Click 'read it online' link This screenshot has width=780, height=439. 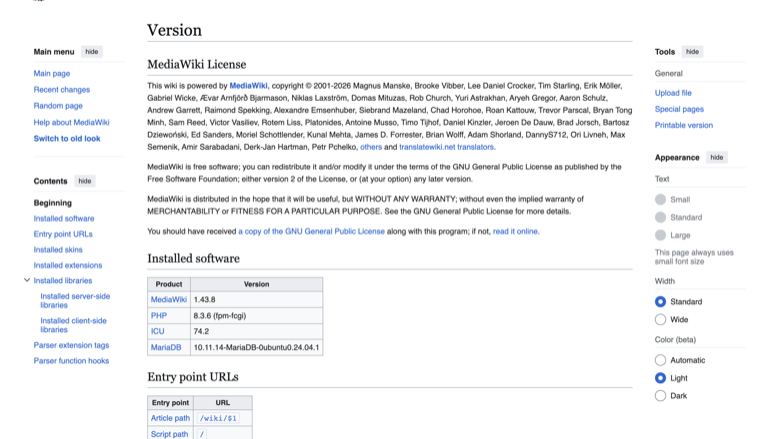click(515, 232)
